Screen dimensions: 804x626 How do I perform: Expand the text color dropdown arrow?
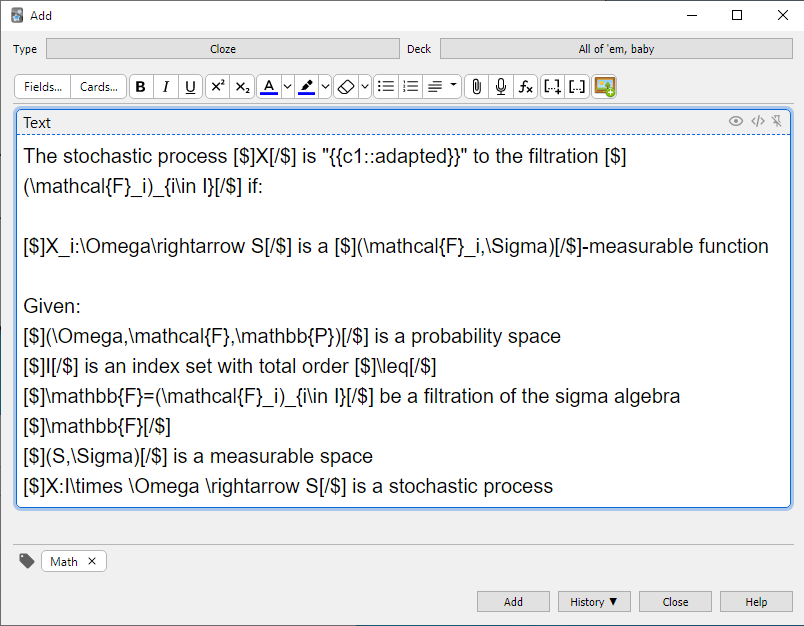point(287,87)
